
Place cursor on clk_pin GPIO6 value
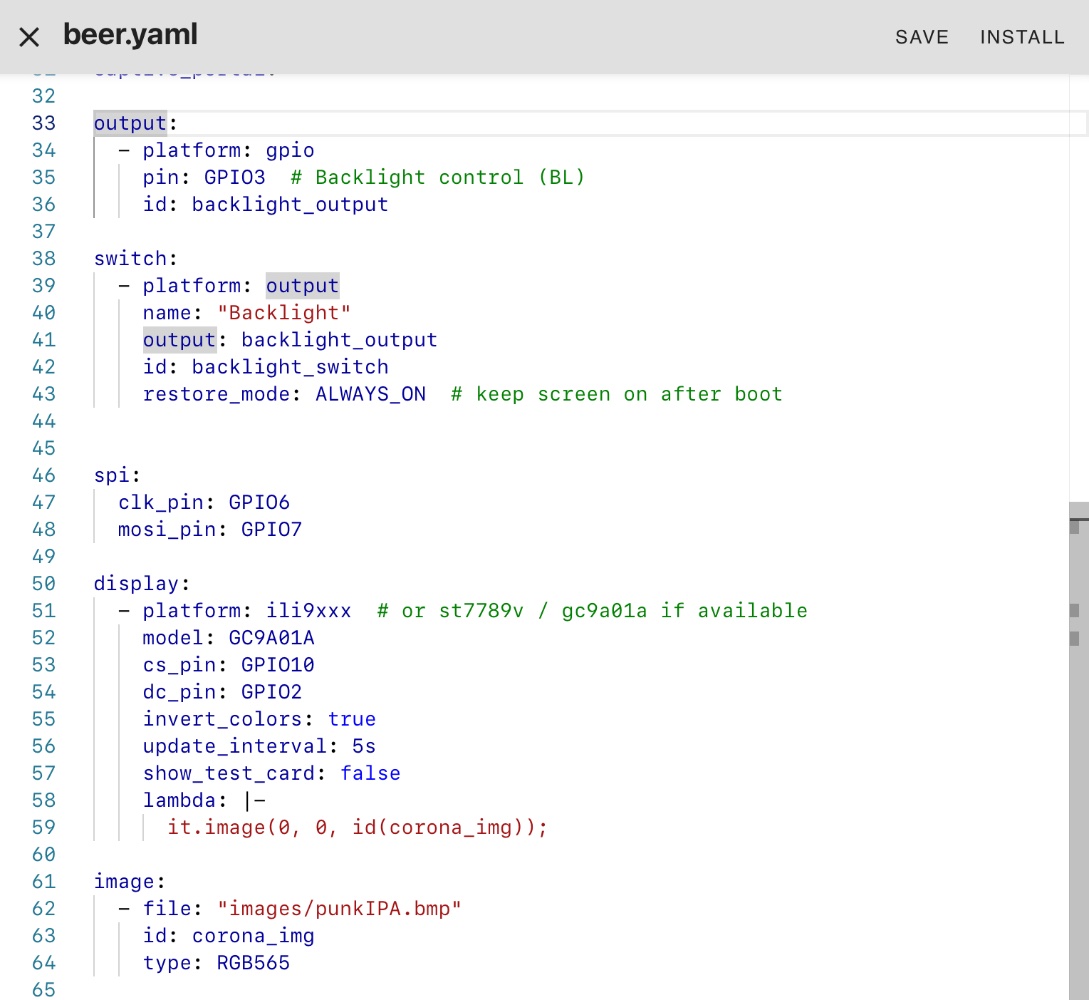[259, 502]
